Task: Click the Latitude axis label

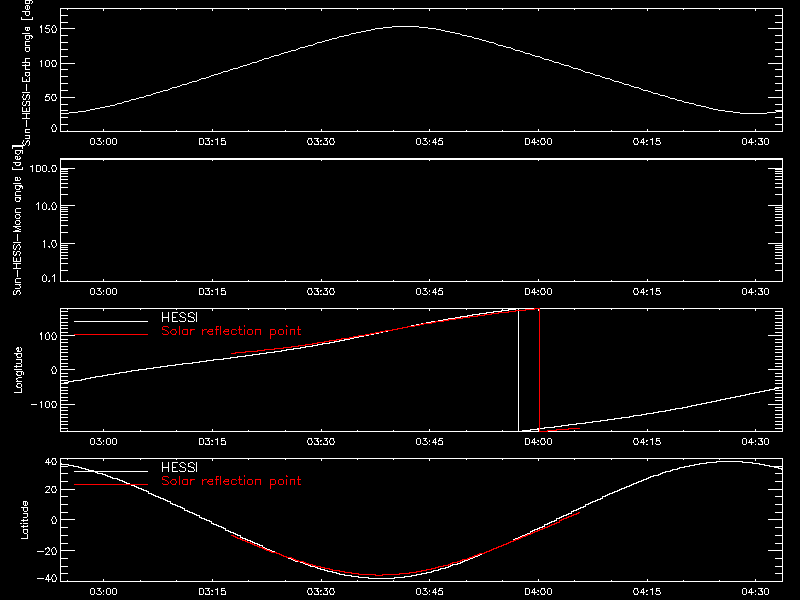Action: [24, 520]
